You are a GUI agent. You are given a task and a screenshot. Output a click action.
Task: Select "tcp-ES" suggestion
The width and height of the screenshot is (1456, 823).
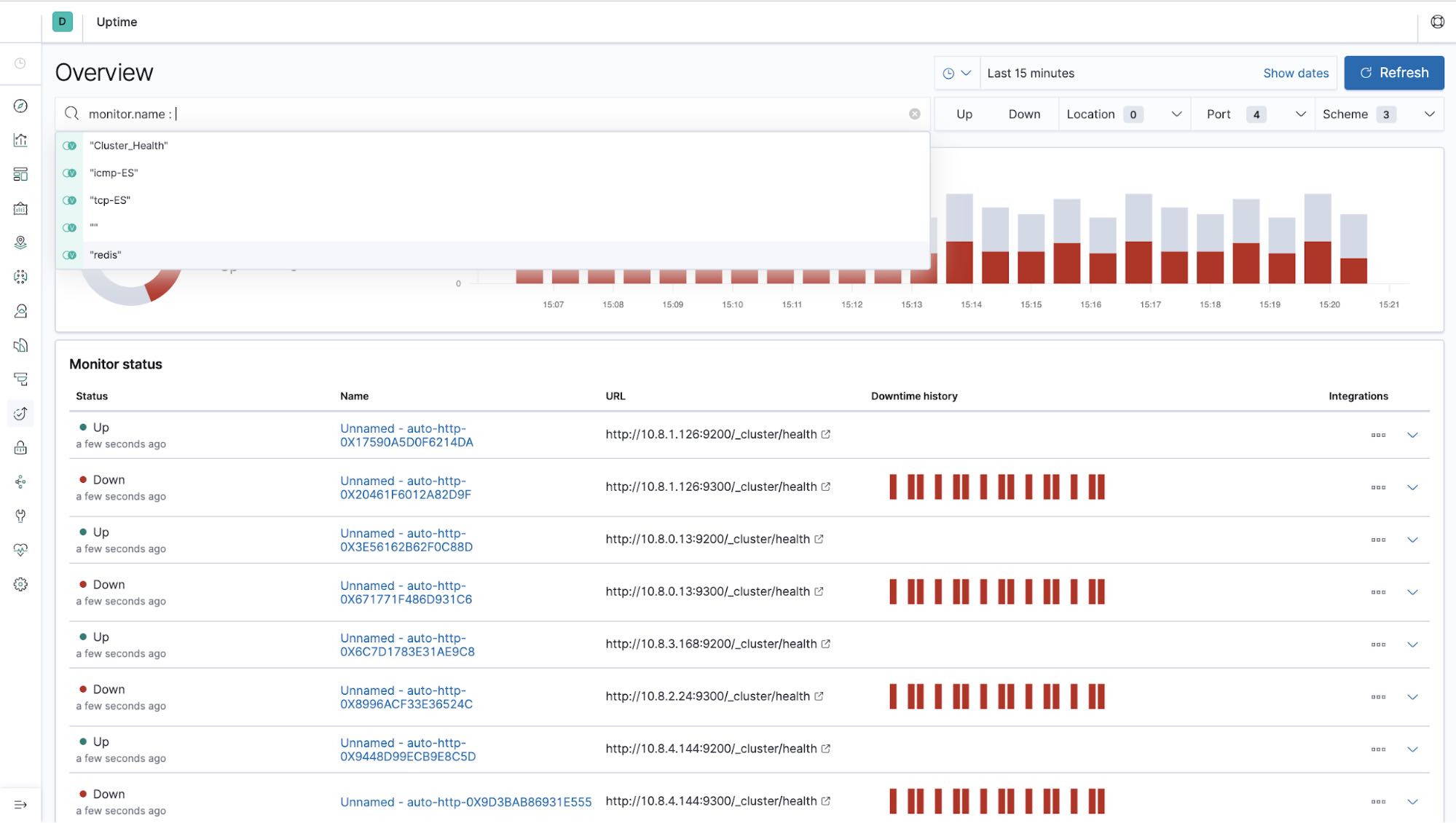(x=492, y=200)
